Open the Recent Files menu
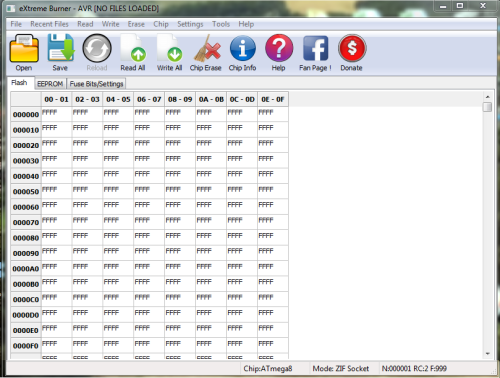 click(49, 24)
